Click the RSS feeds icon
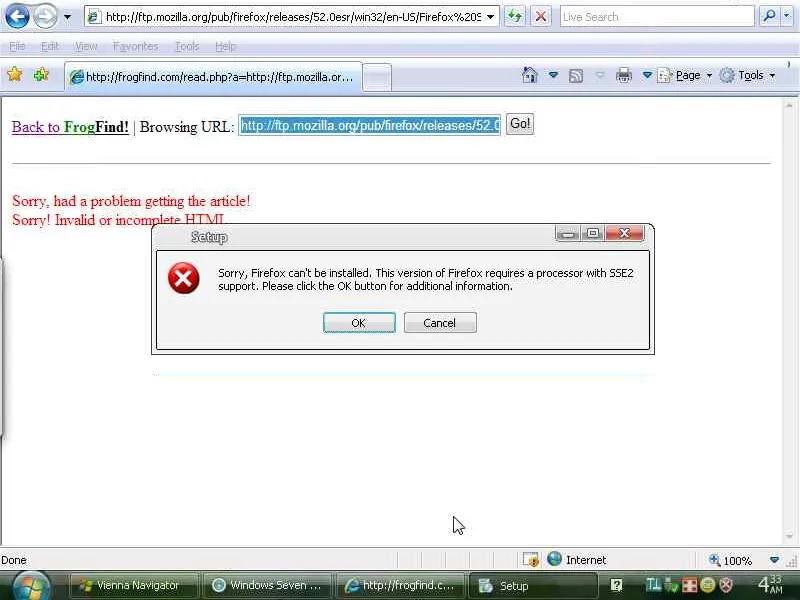Viewport: 800px width, 600px height. pos(576,76)
